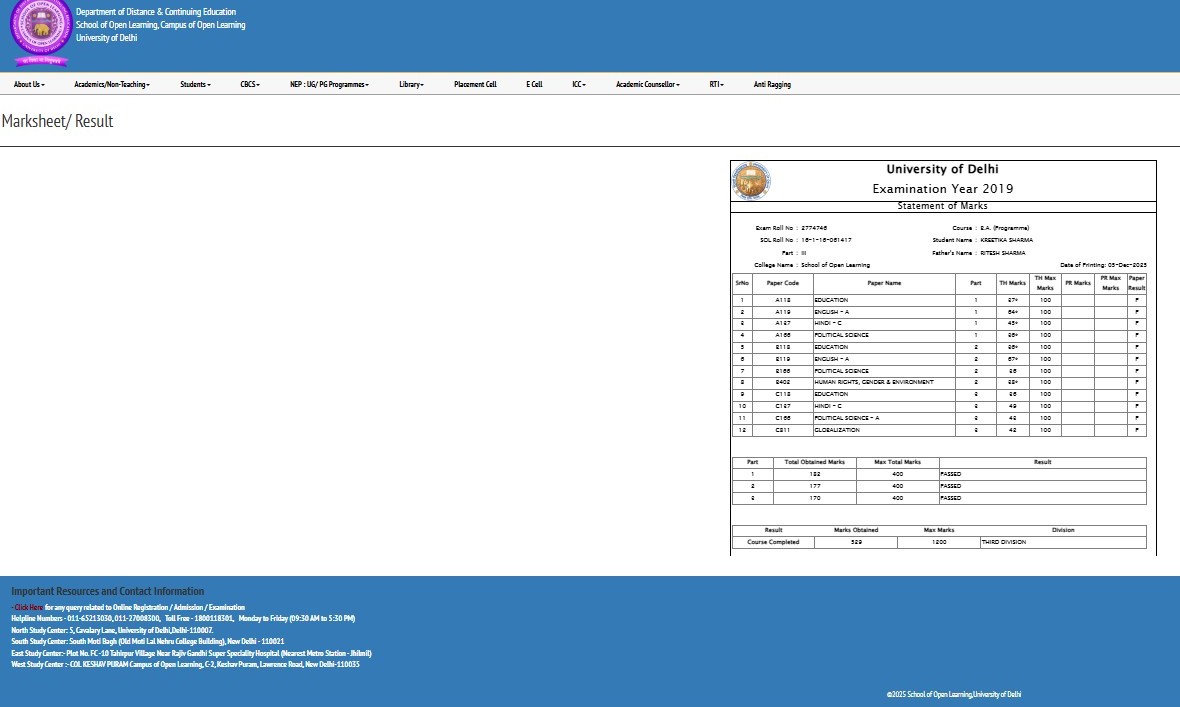
Task: Expand the RTI menu
Action: pos(716,85)
